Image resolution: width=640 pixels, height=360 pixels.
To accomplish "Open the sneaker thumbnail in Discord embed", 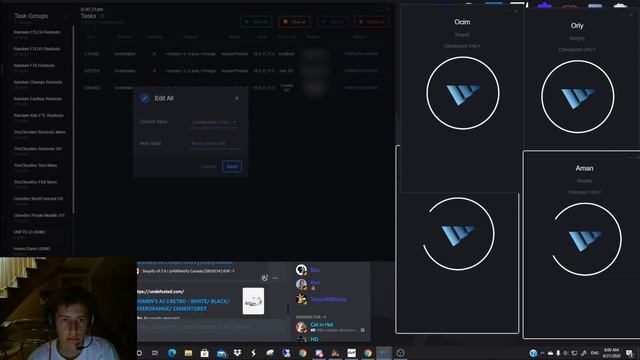I will point(253,301).
